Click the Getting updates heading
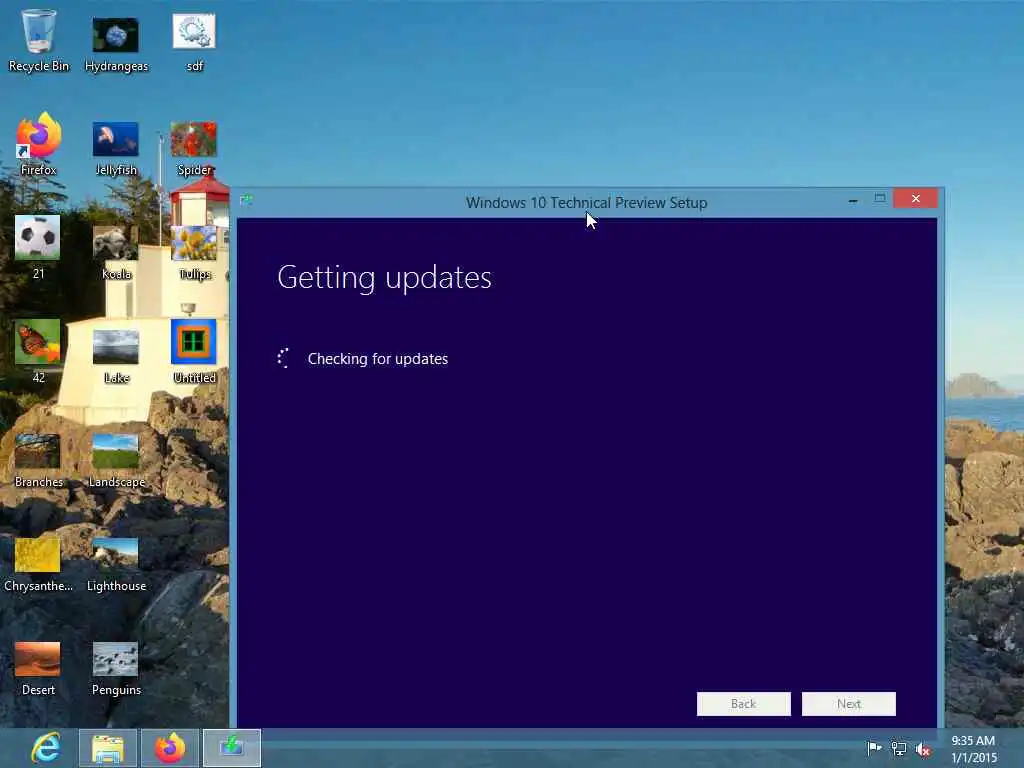This screenshot has height=768, width=1024. point(385,278)
